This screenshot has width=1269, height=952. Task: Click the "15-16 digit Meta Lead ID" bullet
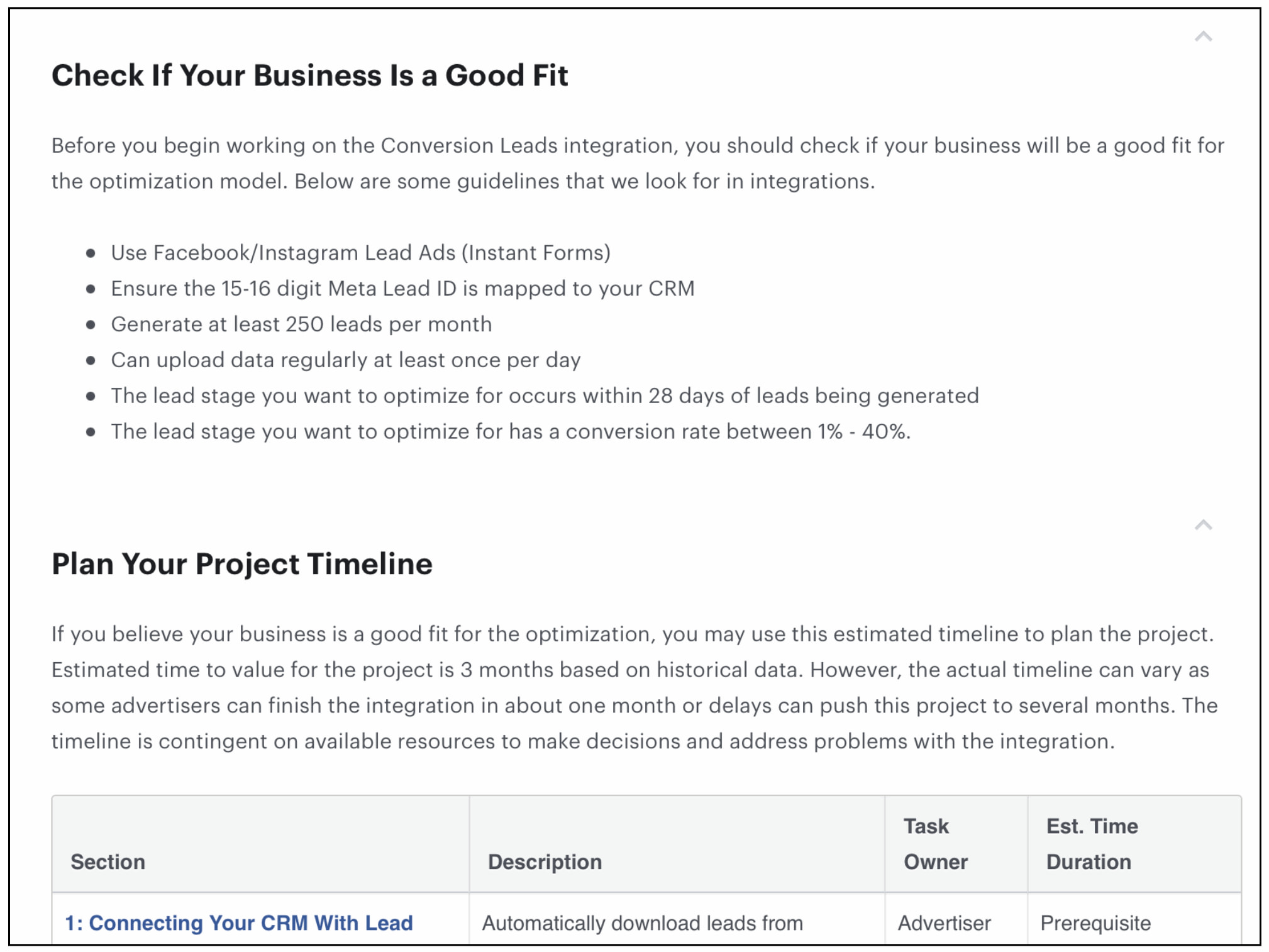[x=402, y=289]
